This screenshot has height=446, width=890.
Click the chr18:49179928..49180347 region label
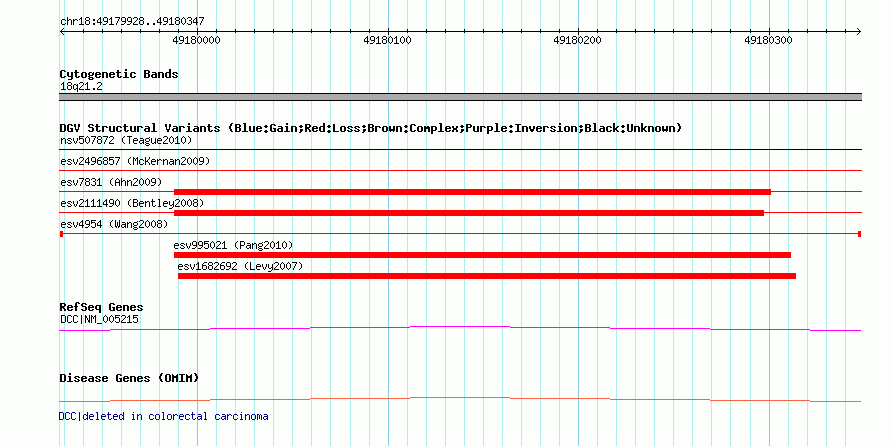[132, 22]
